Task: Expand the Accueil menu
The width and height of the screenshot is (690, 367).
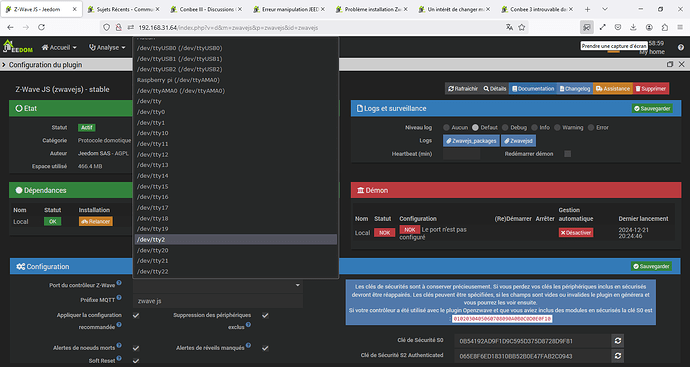Action: coord(59,47)
